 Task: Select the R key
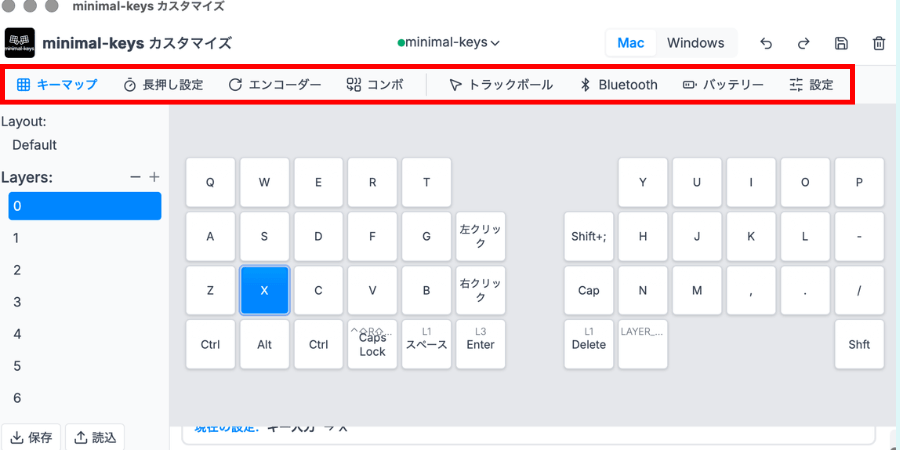(x=373, y=183)
